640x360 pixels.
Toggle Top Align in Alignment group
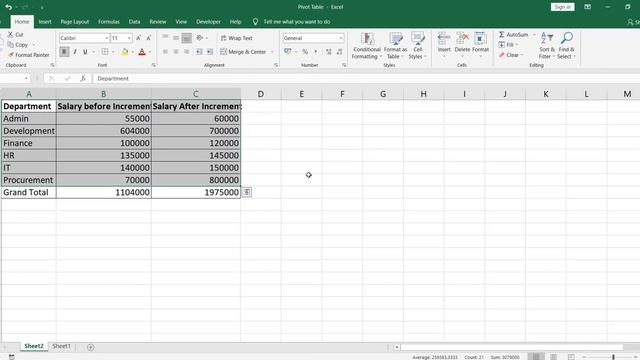click(x=165, y=38)
